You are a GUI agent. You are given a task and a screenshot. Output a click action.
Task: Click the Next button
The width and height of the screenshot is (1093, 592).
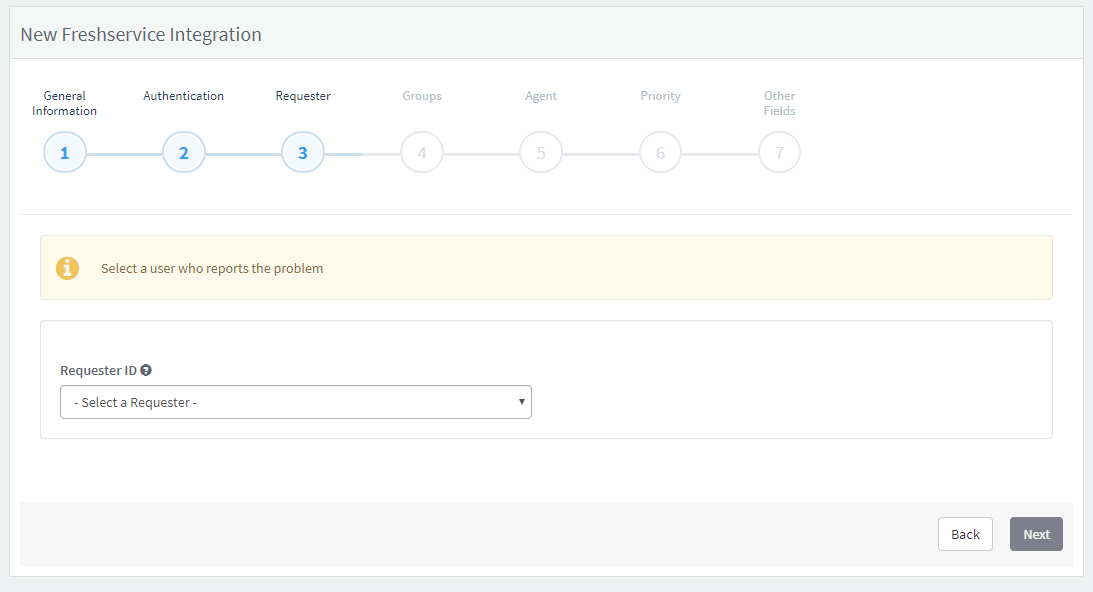point(1037,534)
